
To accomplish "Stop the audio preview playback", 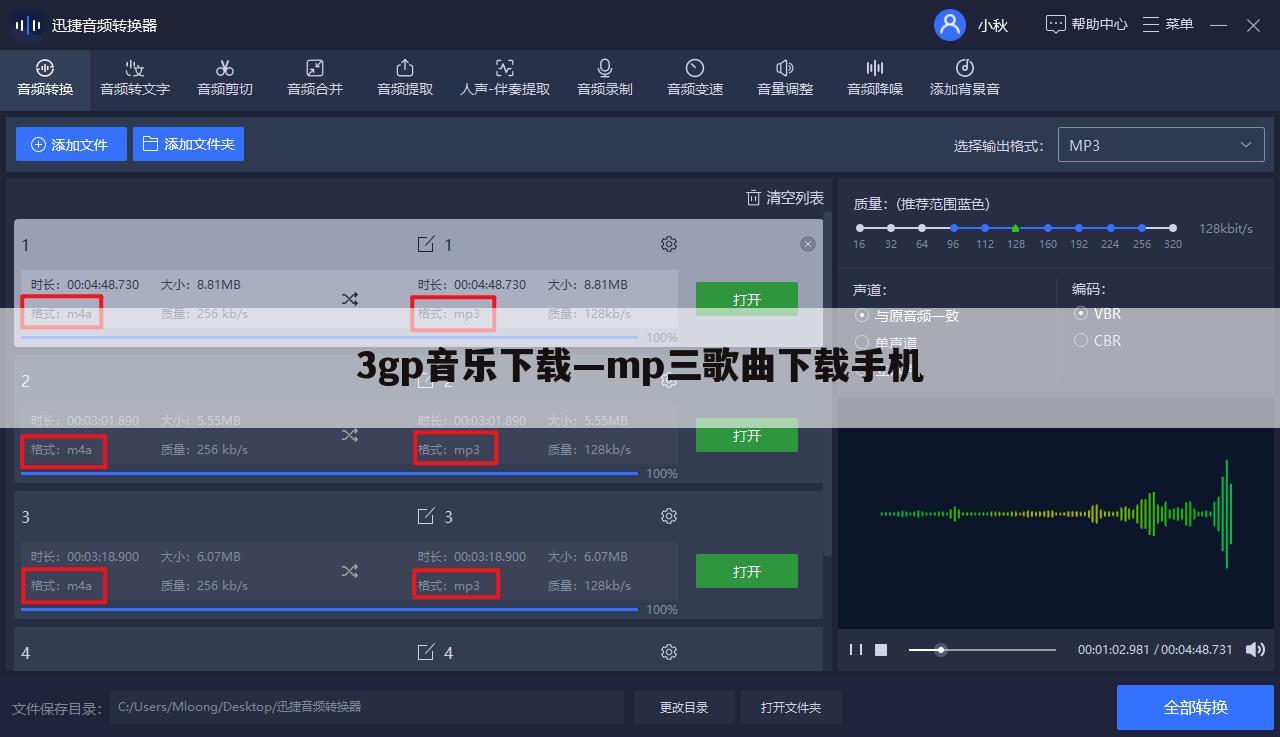I will coord(881,649).
